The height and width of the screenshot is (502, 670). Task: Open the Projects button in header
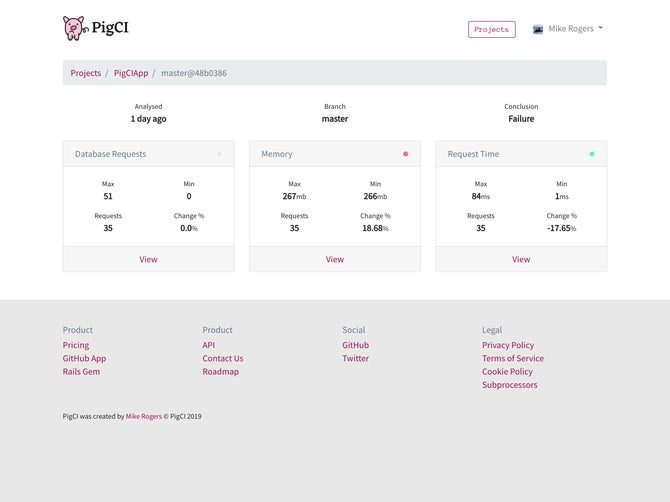click(491, 29)
